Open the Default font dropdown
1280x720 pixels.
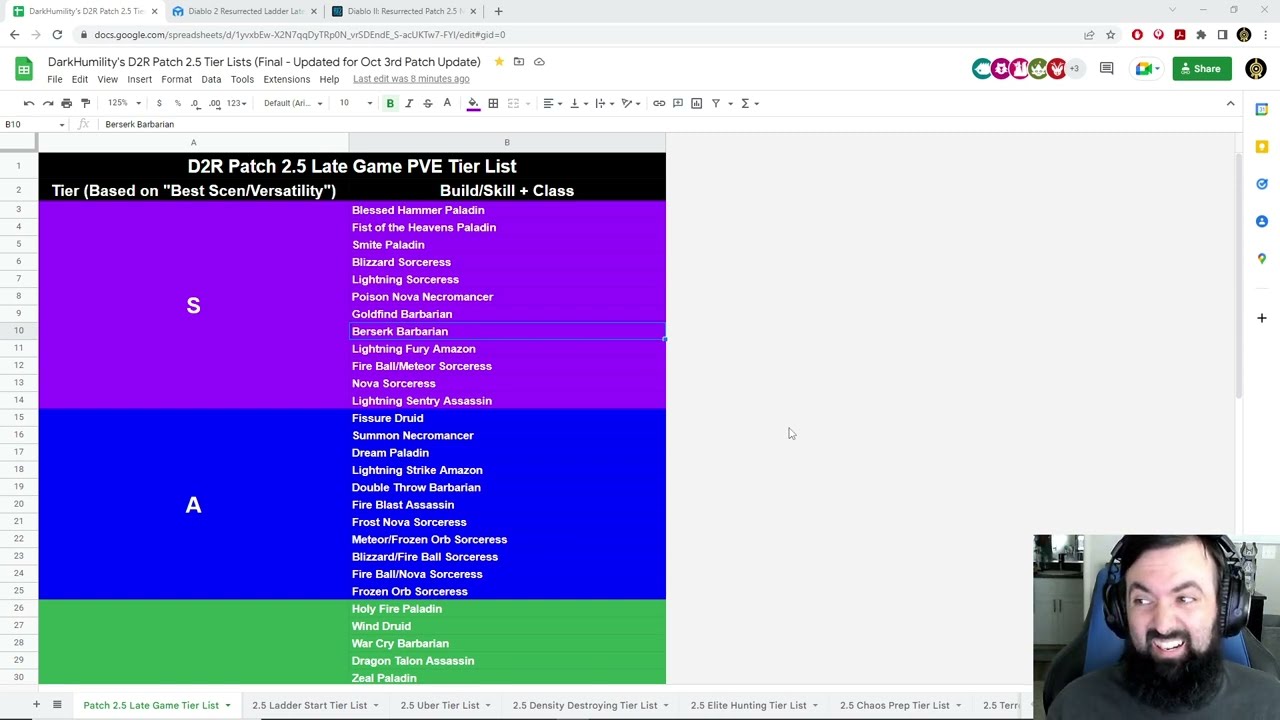point(293,103)
